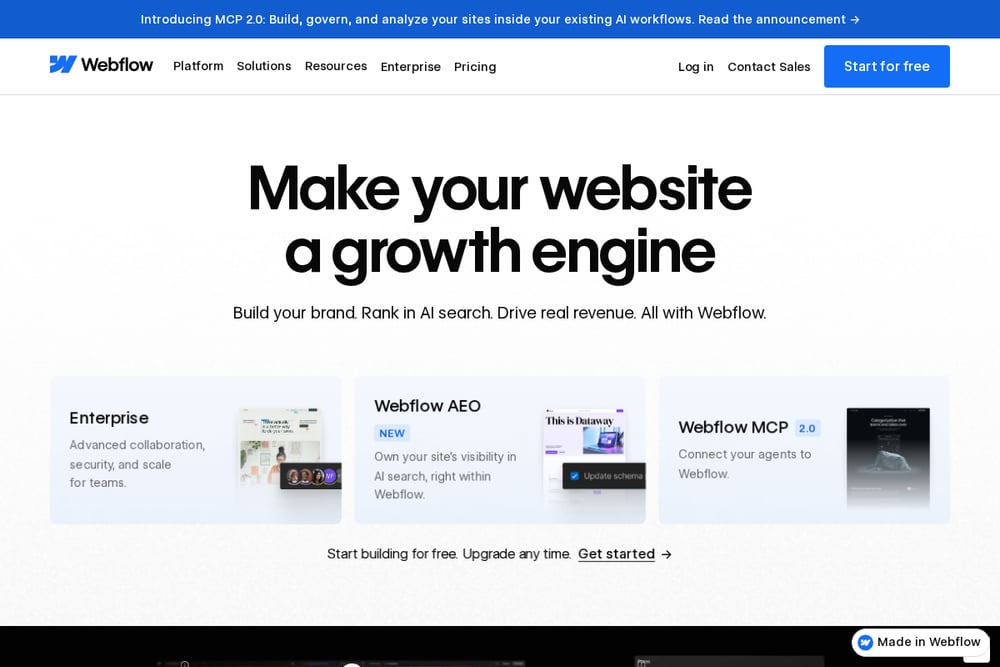Viewport: 1000px width, 667px height.
Task: Open the Resources menu
Action: coord(336,66)
